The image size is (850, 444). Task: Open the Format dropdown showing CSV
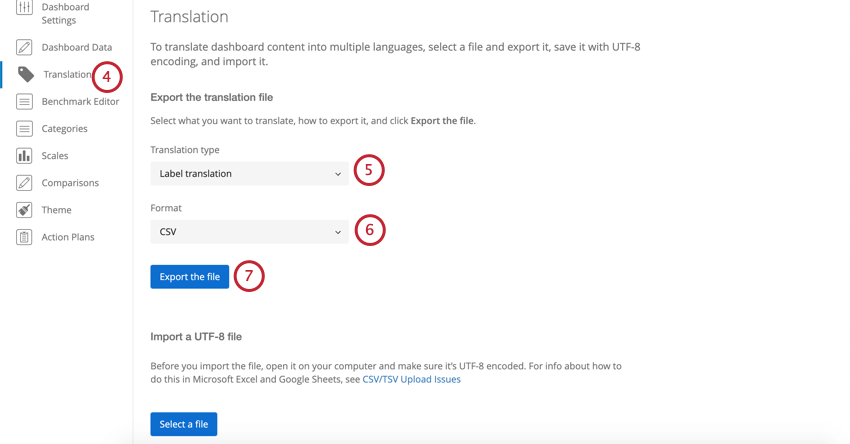249,232
